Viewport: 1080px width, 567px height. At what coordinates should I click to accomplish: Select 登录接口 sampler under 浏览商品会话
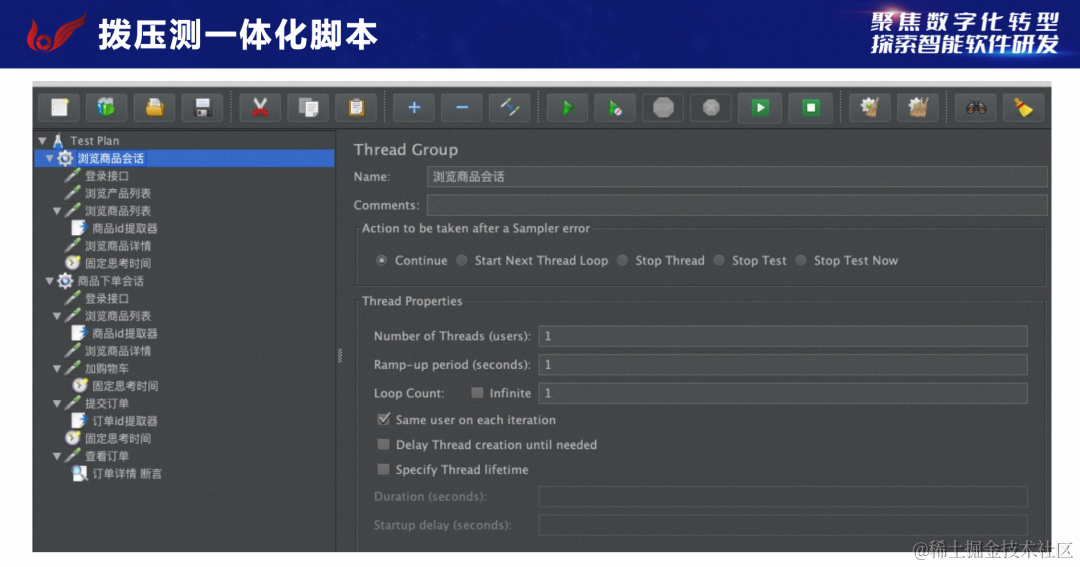point(107,176)
